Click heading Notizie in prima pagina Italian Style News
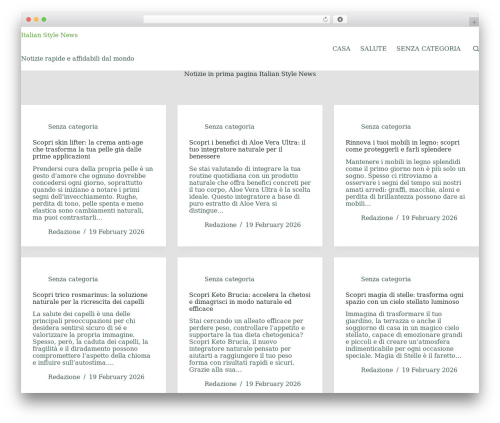This screenshot has height=423, width=500. 250,74
